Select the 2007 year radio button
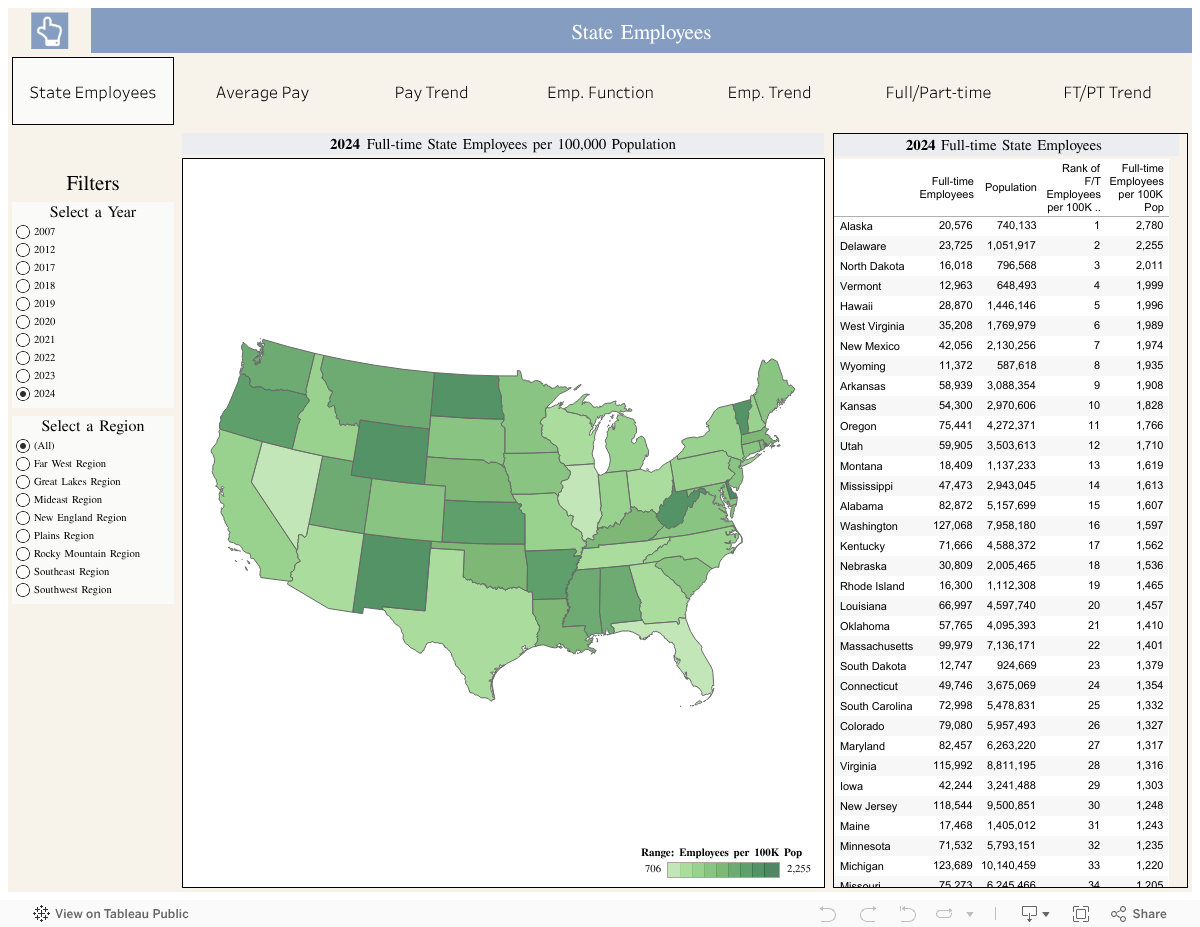Image resolution: width=1200 pixels, height=927 pixels. coord(23,232)
